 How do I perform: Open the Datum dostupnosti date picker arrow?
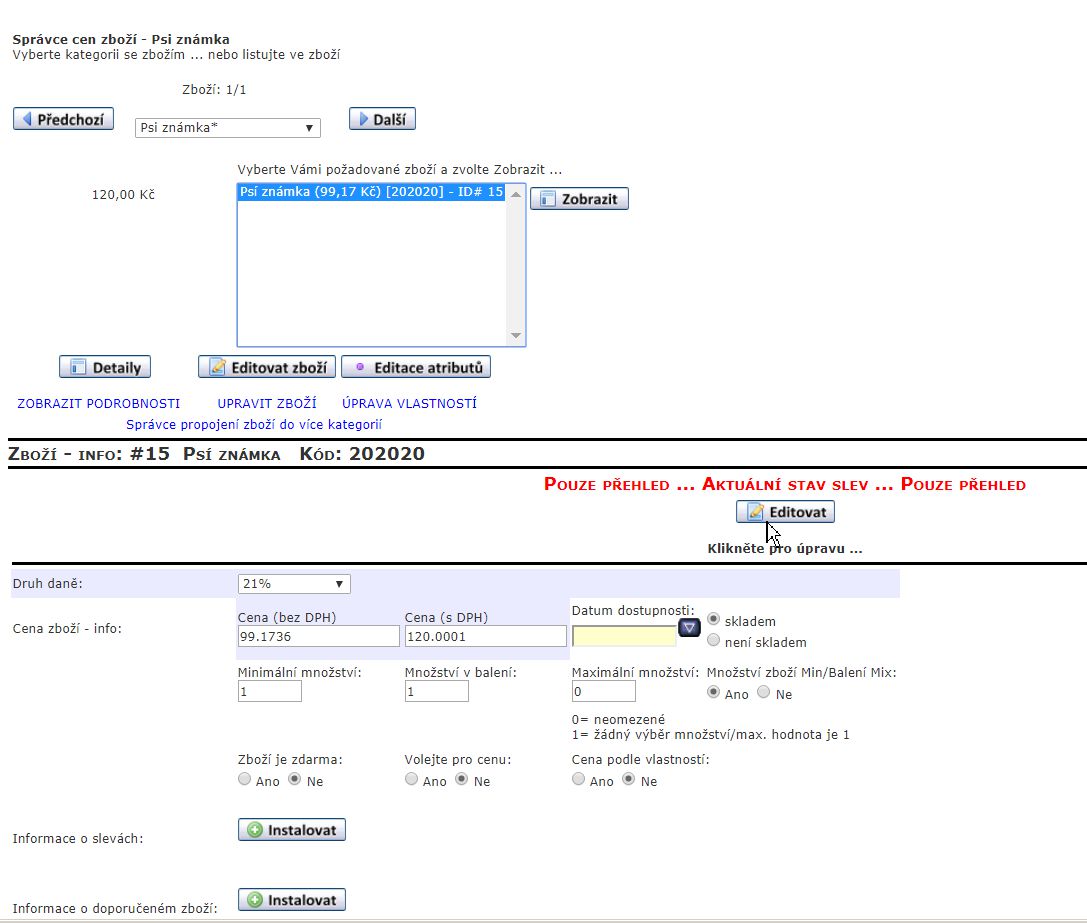coord(690,628)
